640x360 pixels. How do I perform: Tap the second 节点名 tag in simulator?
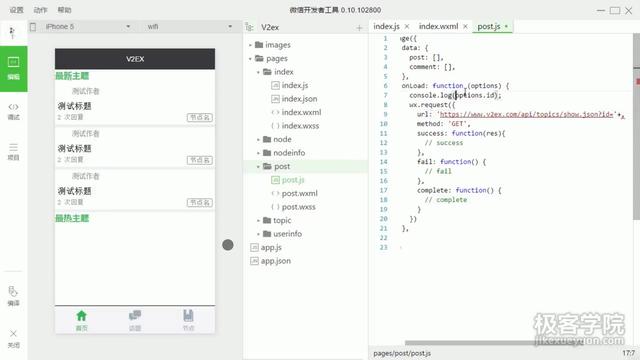coord(200,160)
